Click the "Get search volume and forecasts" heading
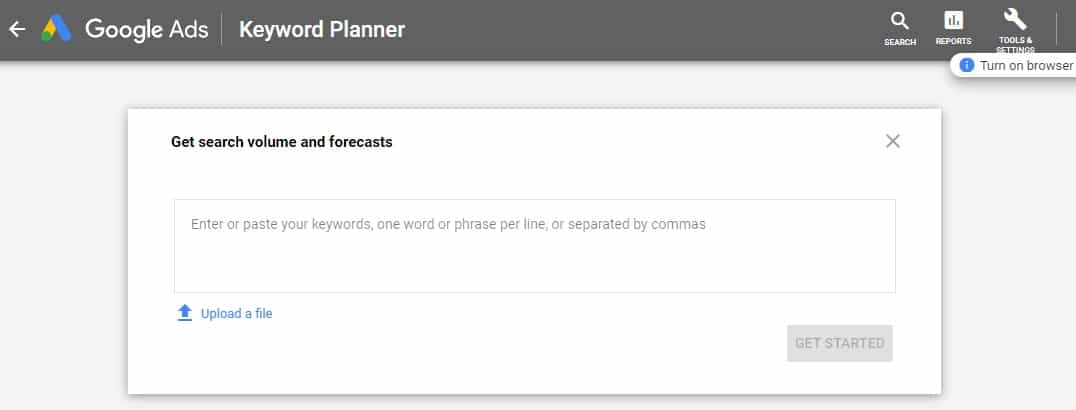 [282, 142]
